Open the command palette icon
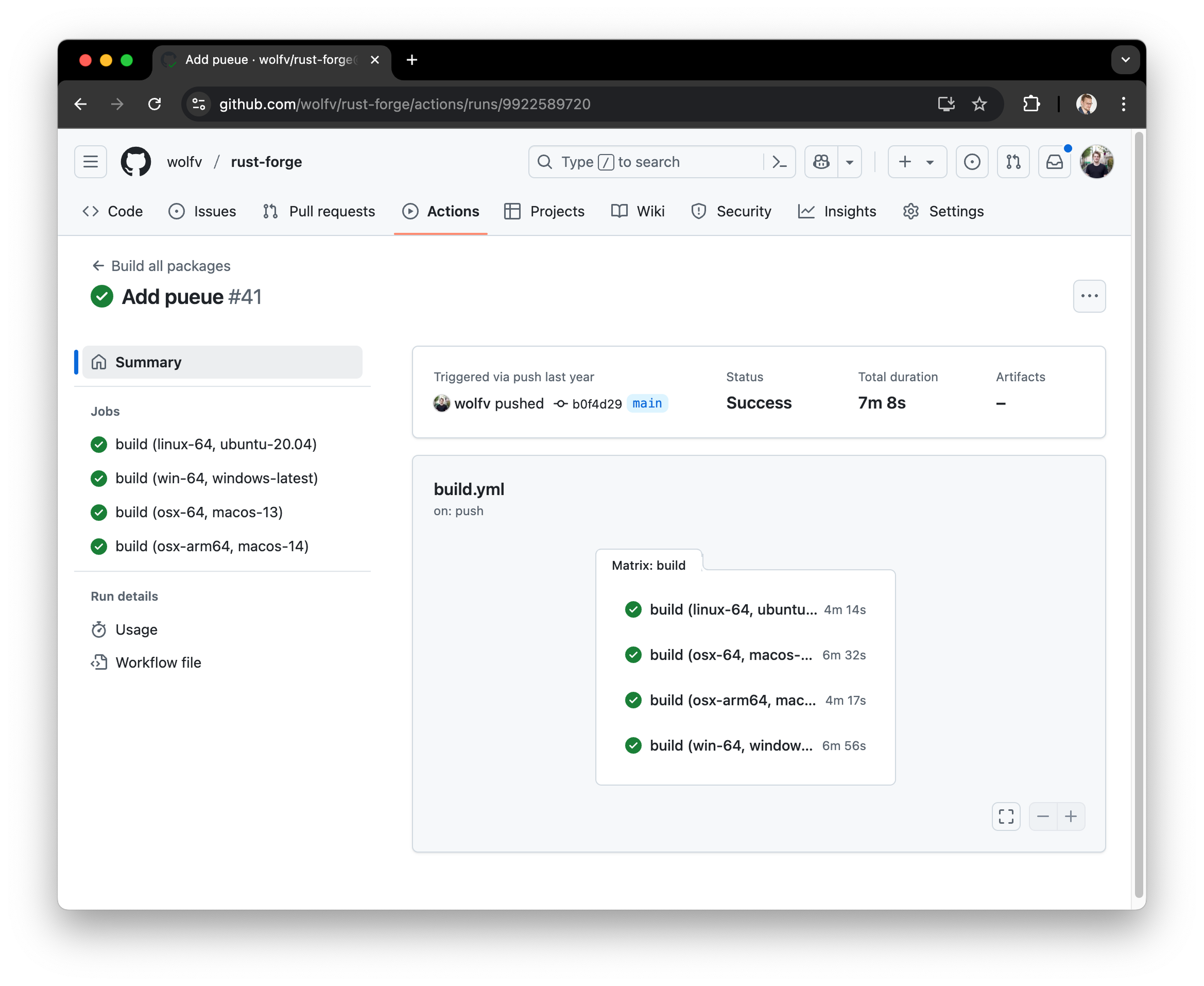 (779, 162)
